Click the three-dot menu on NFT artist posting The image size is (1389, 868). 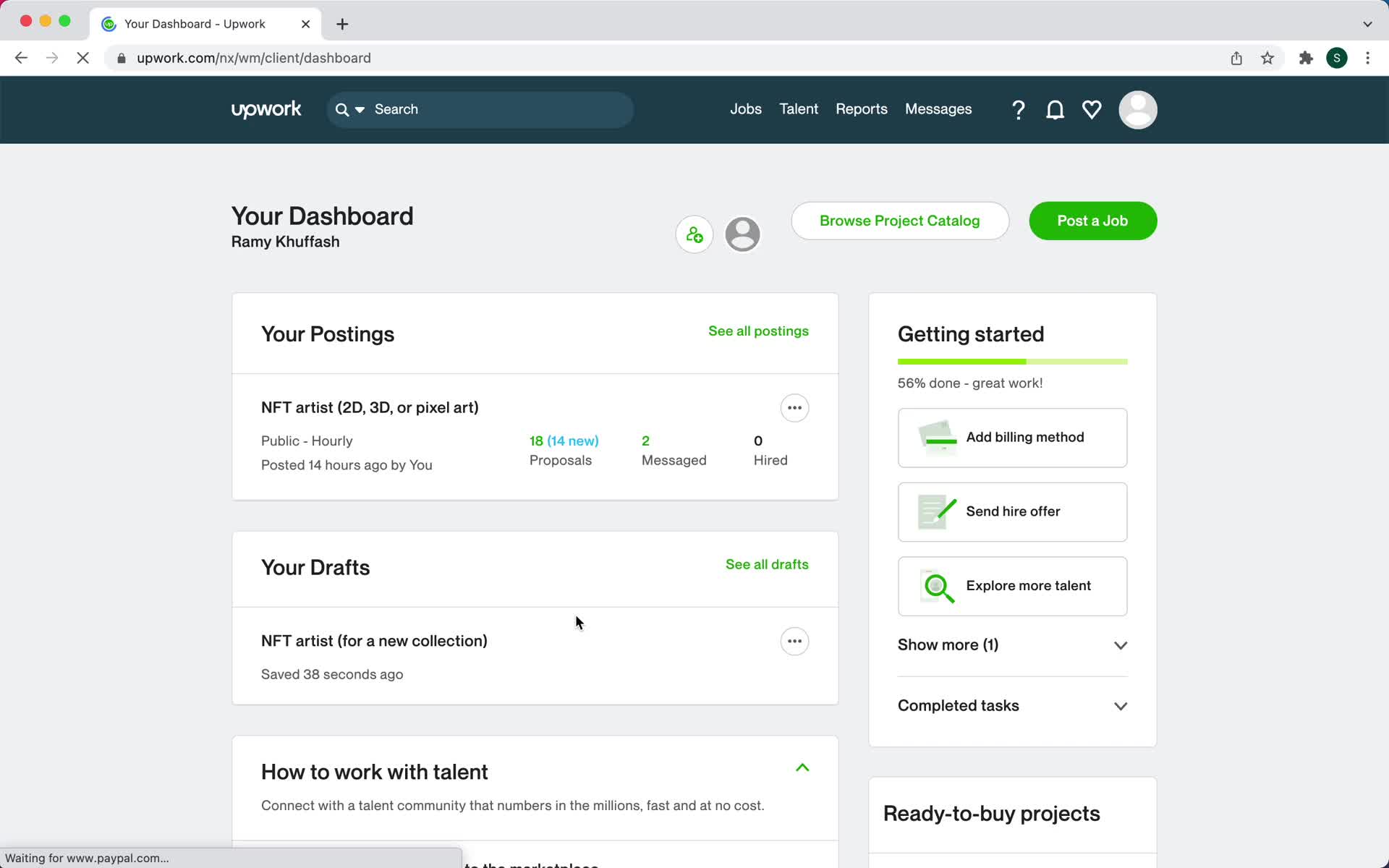click(x=794, y=407)
